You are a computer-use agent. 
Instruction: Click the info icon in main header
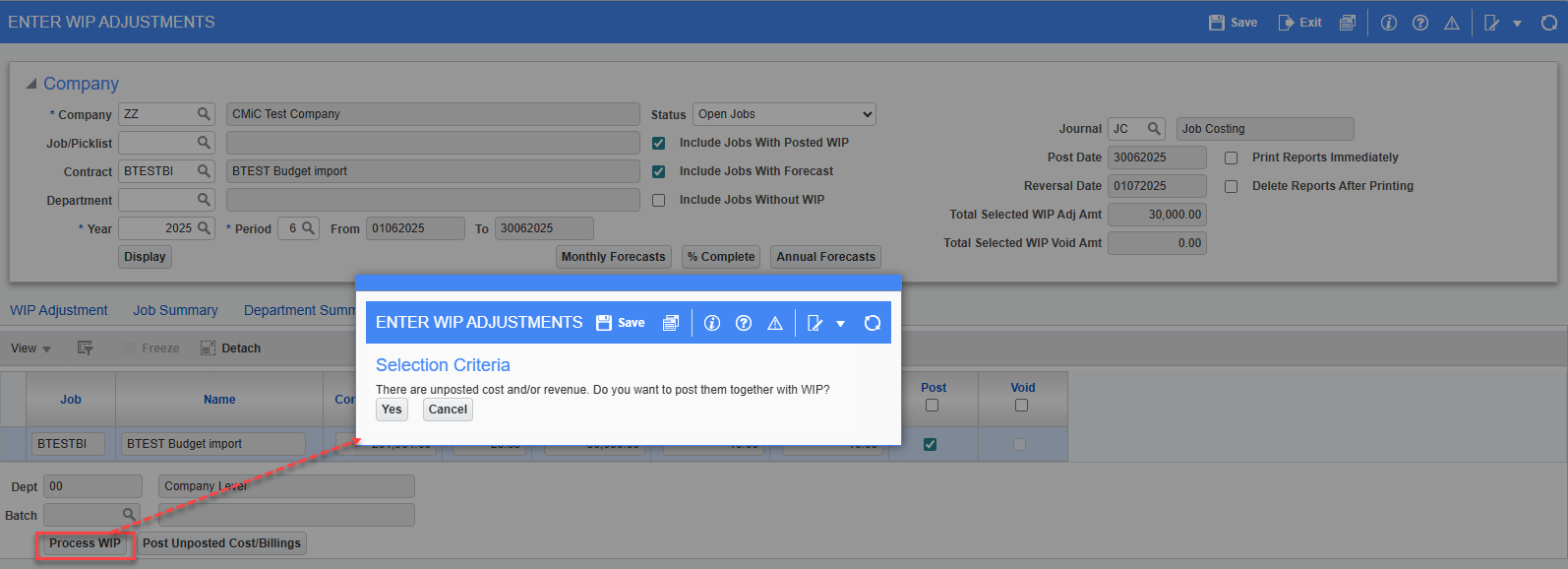1389,23
